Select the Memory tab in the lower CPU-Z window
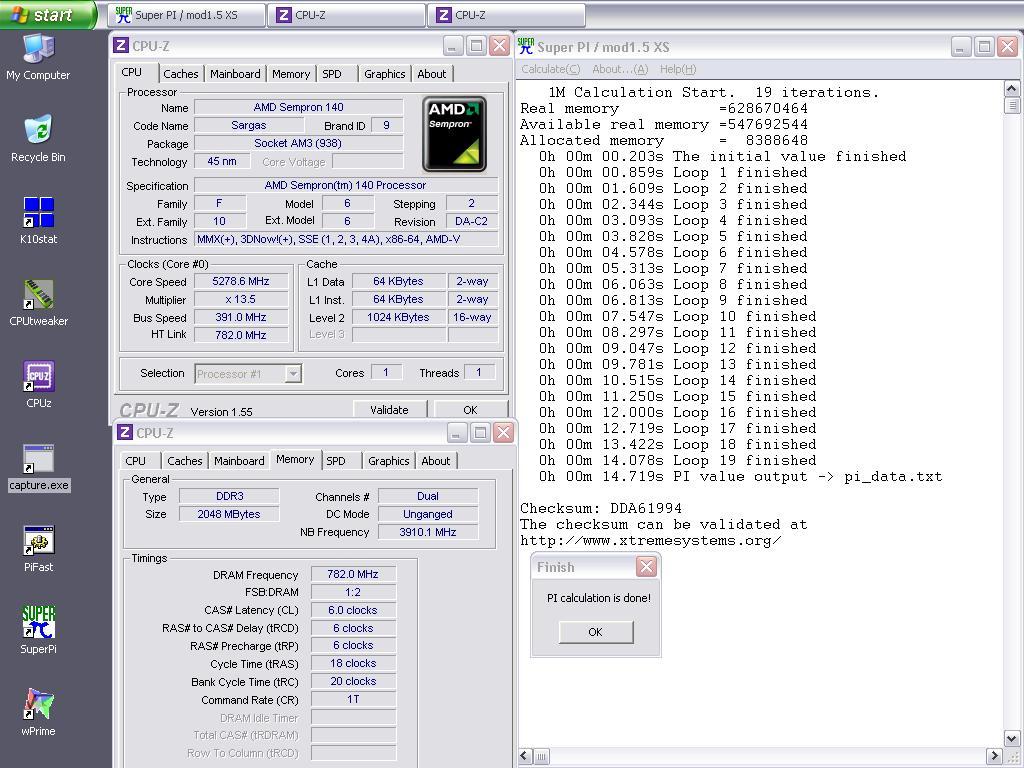Image resolution: width=1024 pixels, height=768 pixels. [295, 459]
